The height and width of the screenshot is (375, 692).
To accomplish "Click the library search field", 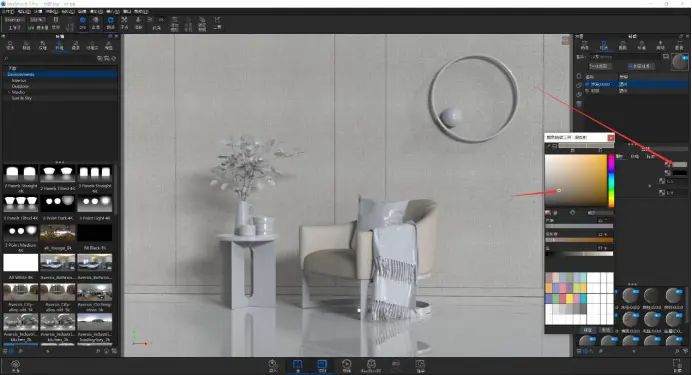I will 49,58.
